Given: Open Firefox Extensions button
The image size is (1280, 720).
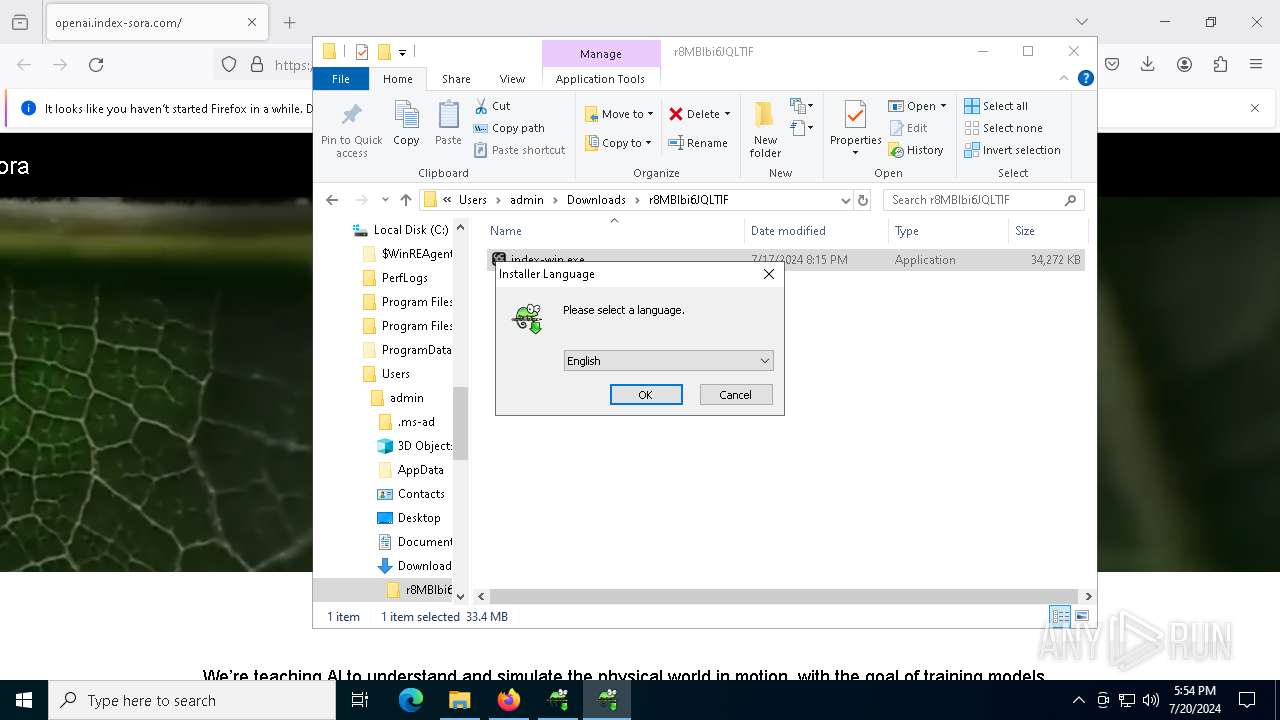Looking at the screenshot, I should [x=1220, y=65].
